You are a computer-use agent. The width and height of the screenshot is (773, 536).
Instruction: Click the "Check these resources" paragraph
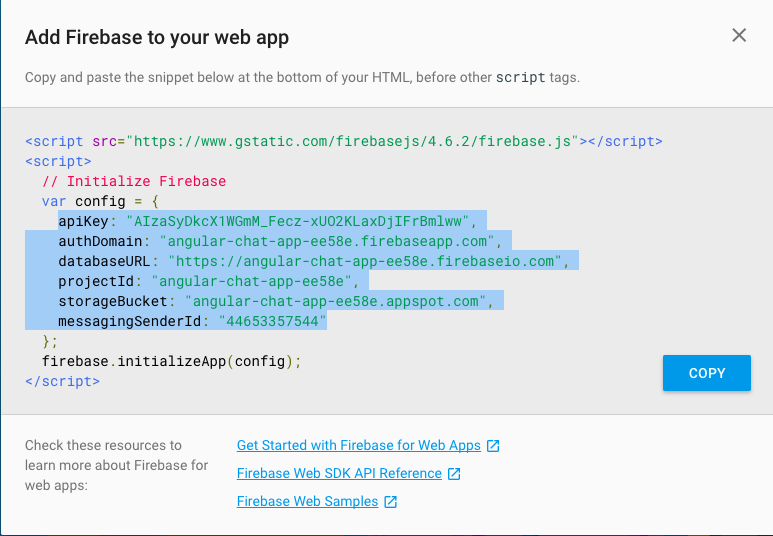point(116,465)
